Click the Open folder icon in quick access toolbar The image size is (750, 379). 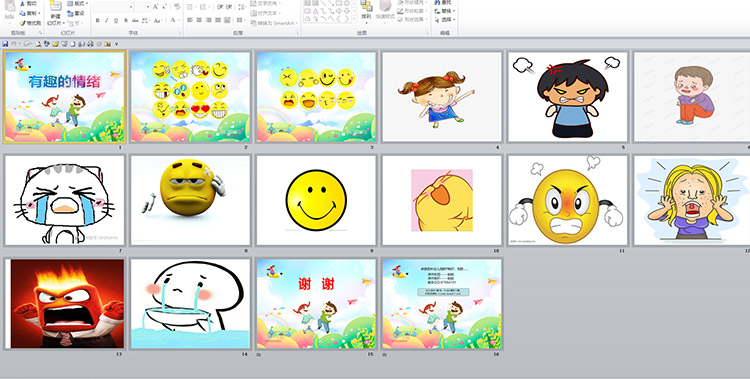click(x=55, y=44)
